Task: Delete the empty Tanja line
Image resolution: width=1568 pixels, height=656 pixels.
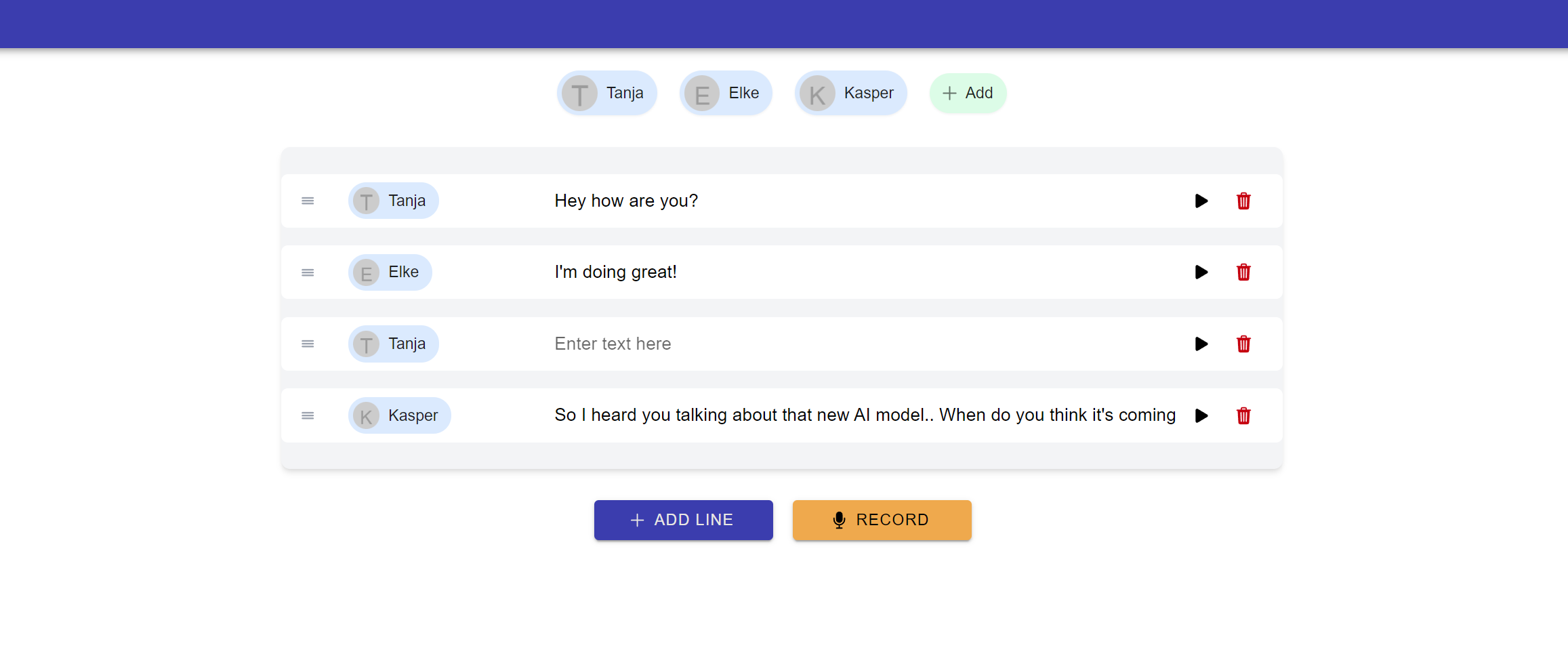Action: click(x=1243, y=344)
